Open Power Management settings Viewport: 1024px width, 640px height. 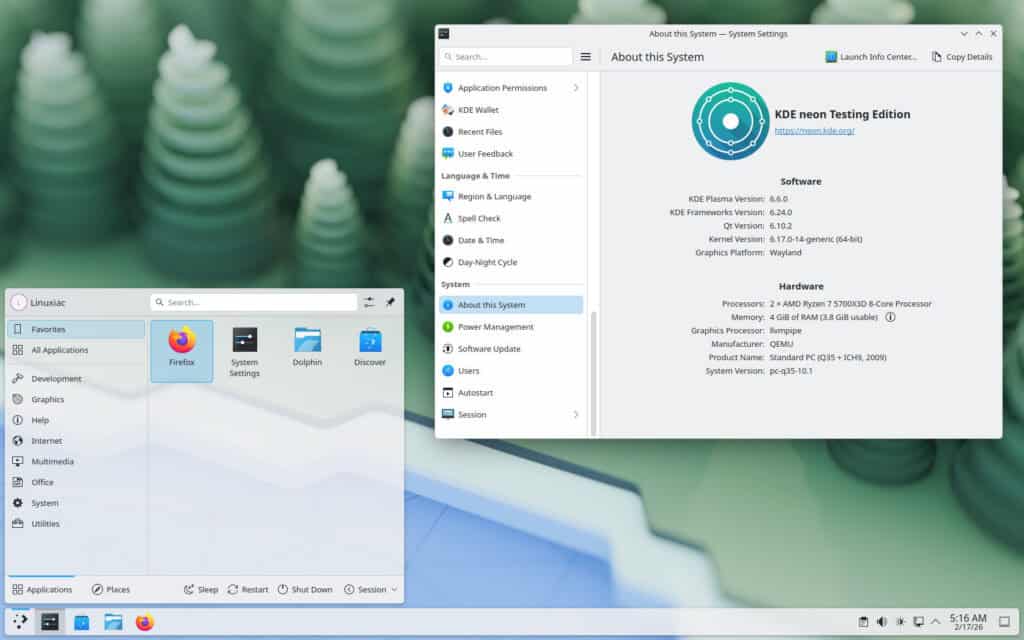(x=494, y=326)
